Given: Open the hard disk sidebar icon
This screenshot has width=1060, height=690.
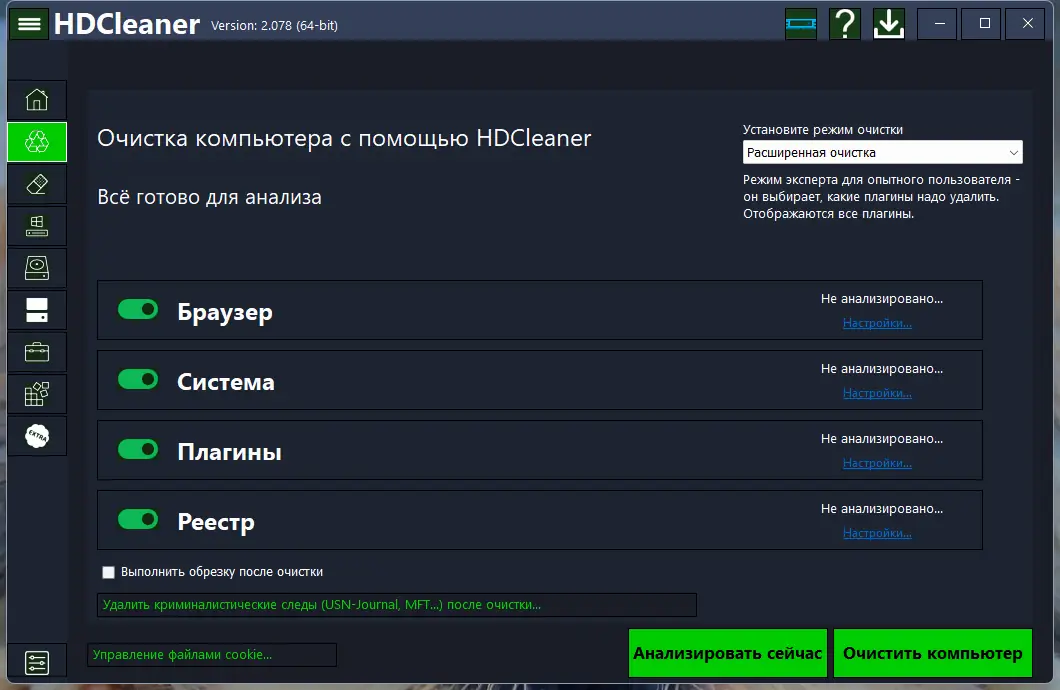Looking at the screenshot, I should 37,268.
